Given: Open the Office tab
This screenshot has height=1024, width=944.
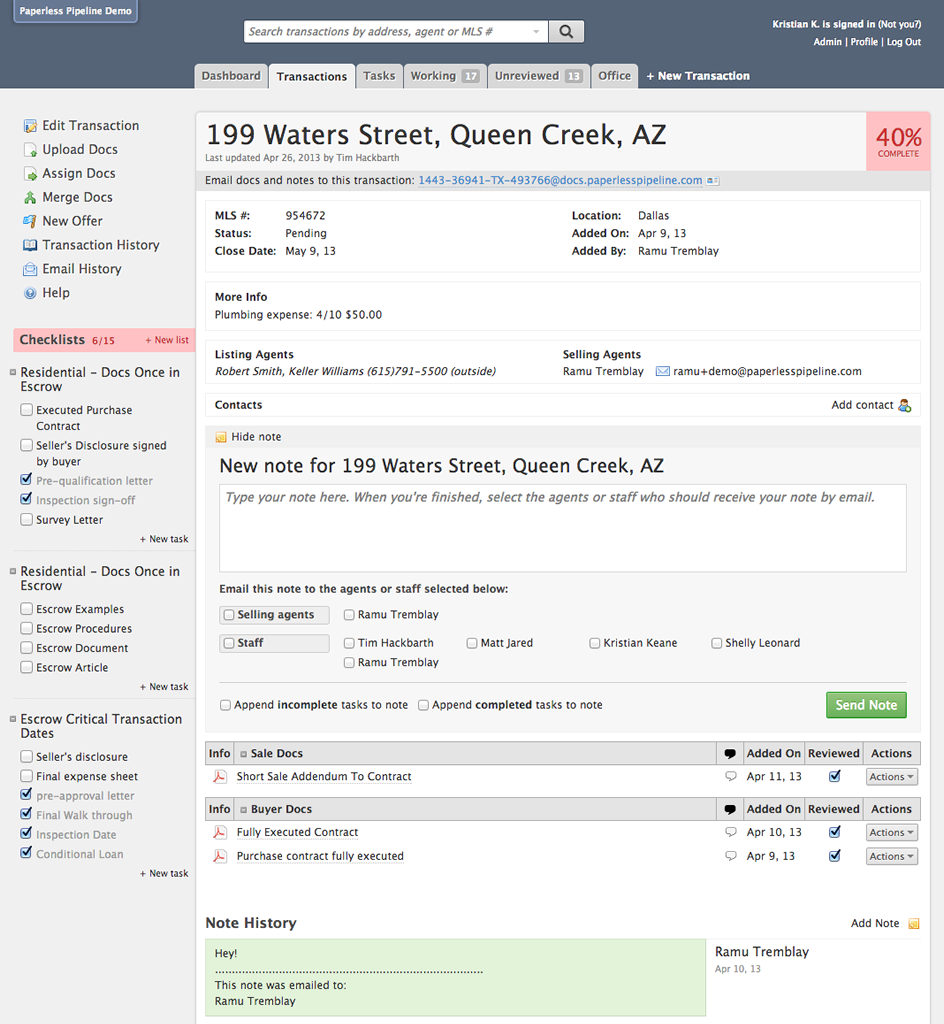Looking at the screenshot, I should point(614,76).
